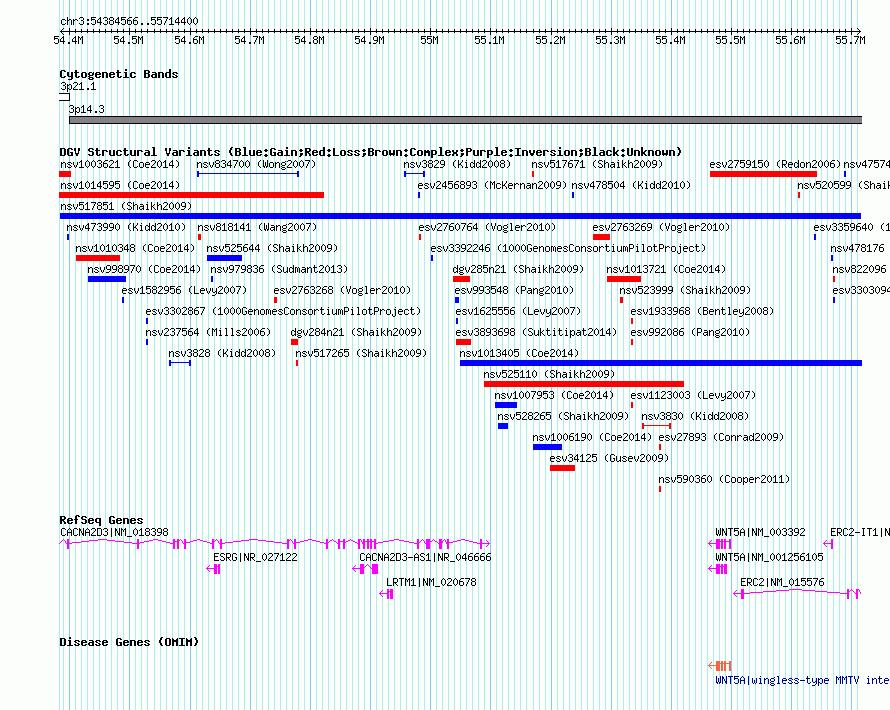Click the nsv1013405 (Coe2014) blue bar
Viewport: 890px width, 710px height.
pos(661,363)
